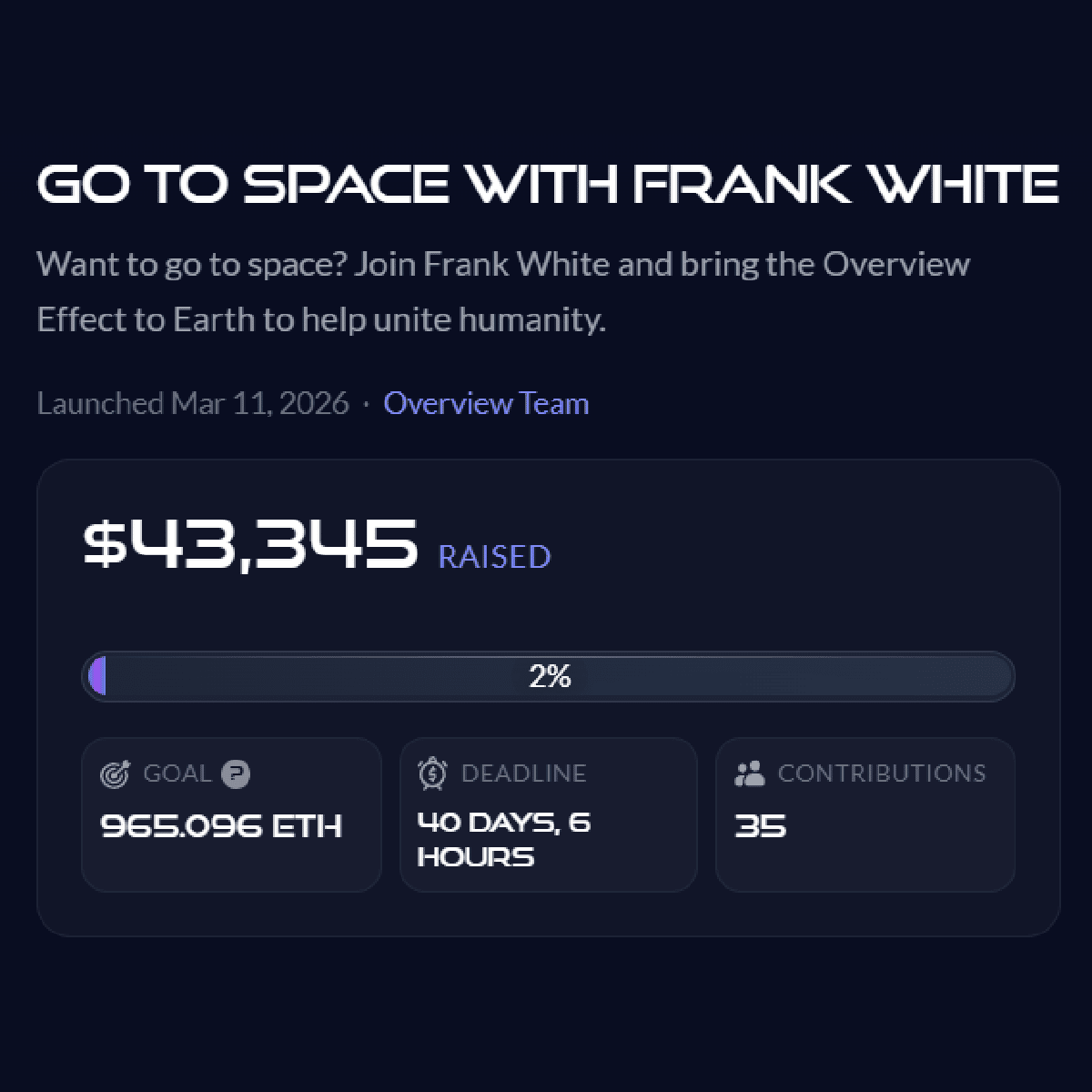This screenshot has width=1092, height=1092.
Task: Click the deadline alarm clock icon
Action: [432, 773]
